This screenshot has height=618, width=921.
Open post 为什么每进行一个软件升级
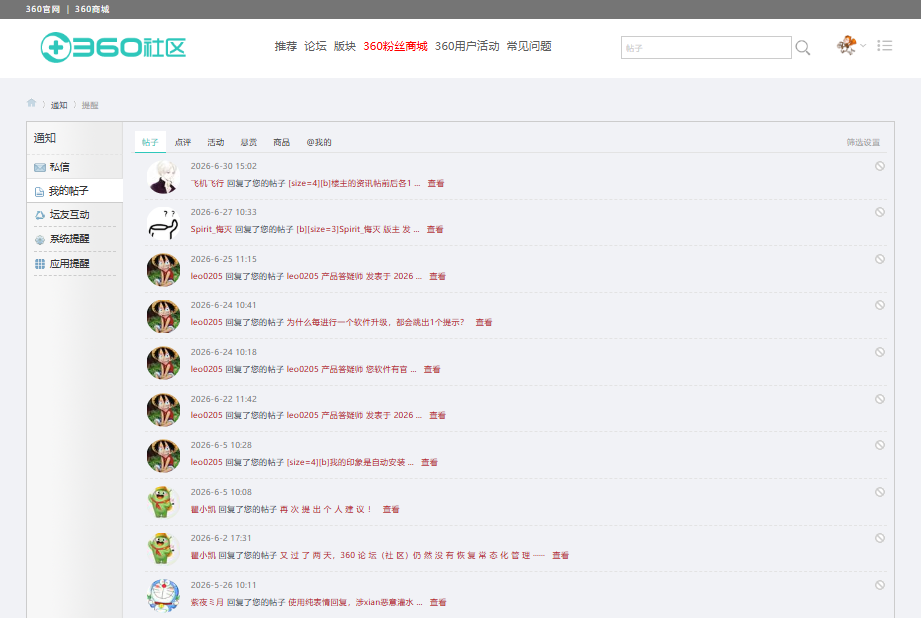(x=375, y=322)
